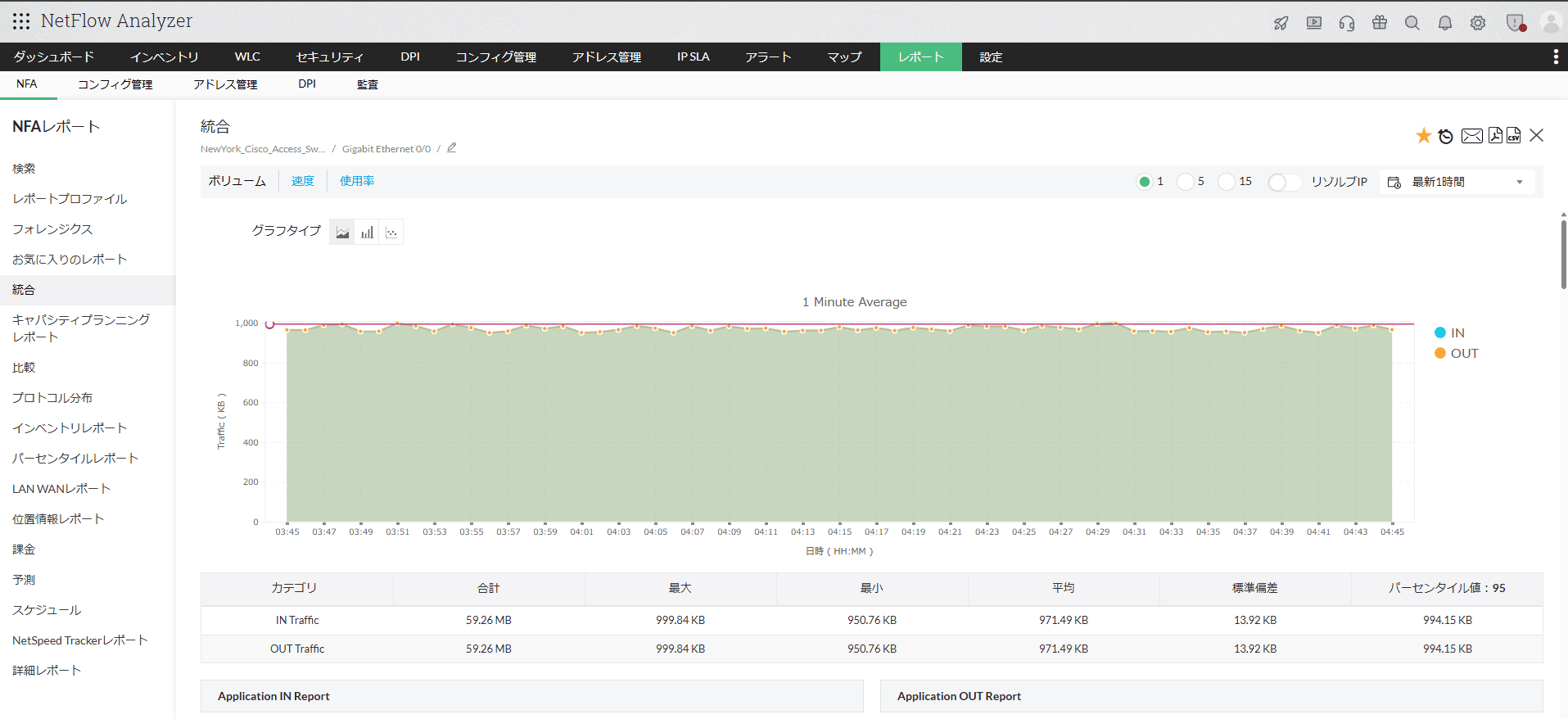
Task: Open the マップ main tab
Action: coord(844,57)
